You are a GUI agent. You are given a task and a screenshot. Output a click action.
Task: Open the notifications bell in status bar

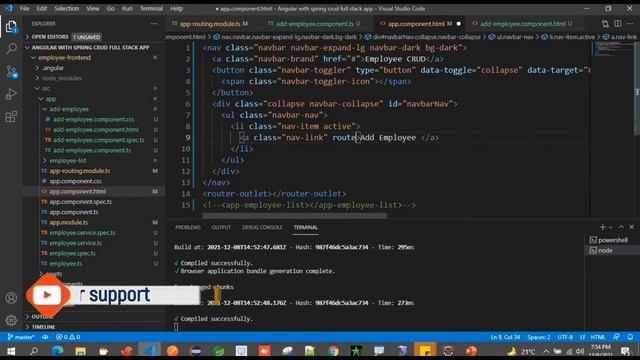[x=630, y=337]
